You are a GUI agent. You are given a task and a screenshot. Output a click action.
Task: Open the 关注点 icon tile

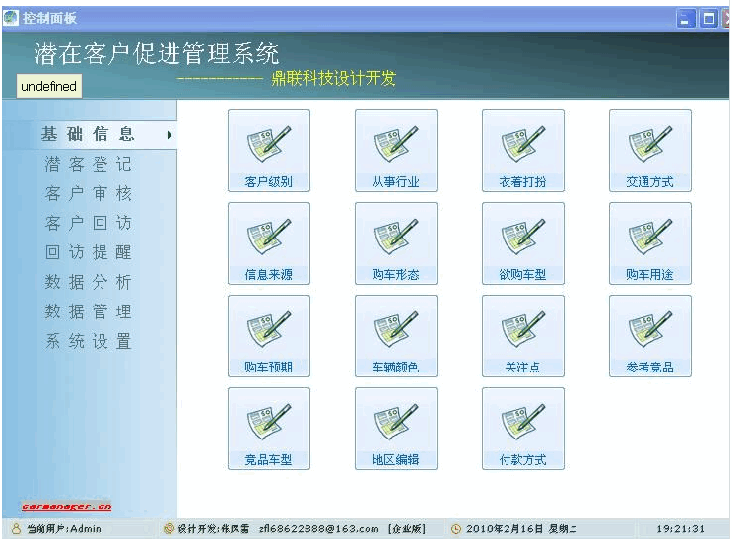(523, 336)
